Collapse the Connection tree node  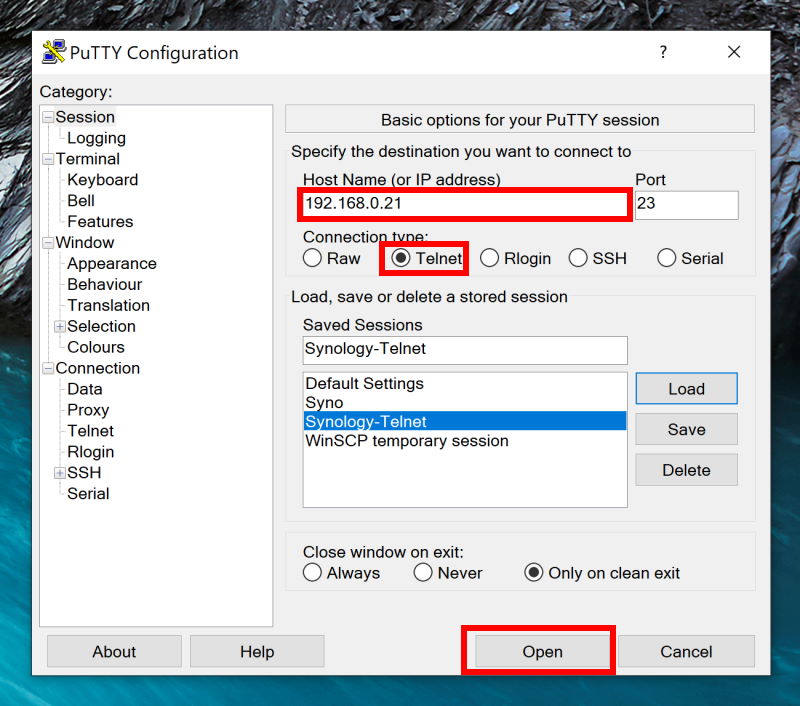pos(48,368)
